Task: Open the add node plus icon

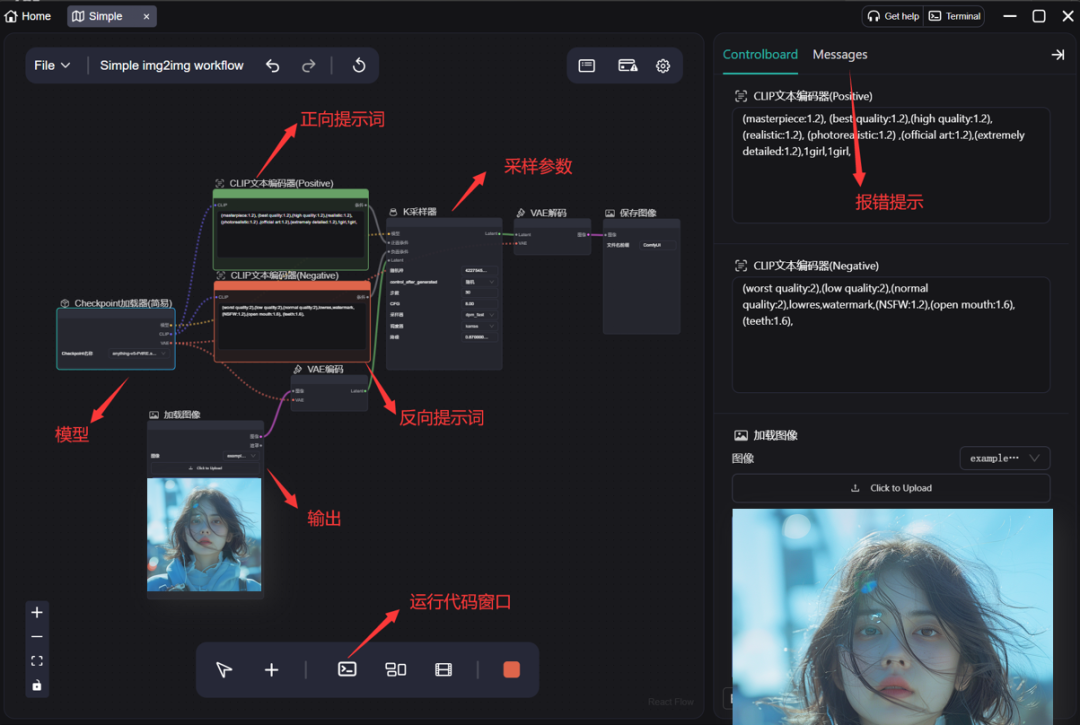Action: [271, 669]
